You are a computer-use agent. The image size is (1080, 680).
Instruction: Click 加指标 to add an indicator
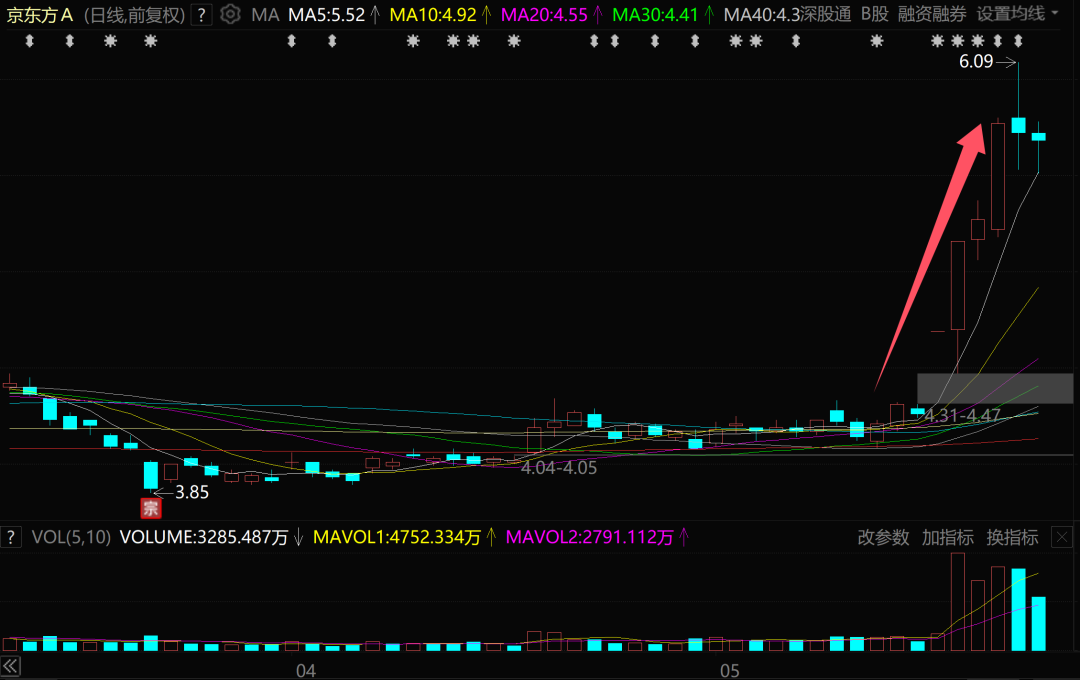coord(948,537)
